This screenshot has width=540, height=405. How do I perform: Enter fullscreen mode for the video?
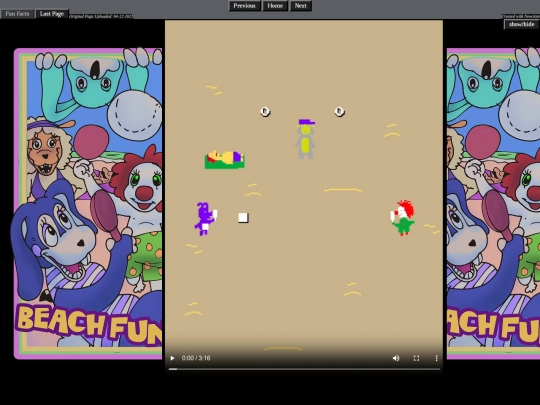coord(416,358)
